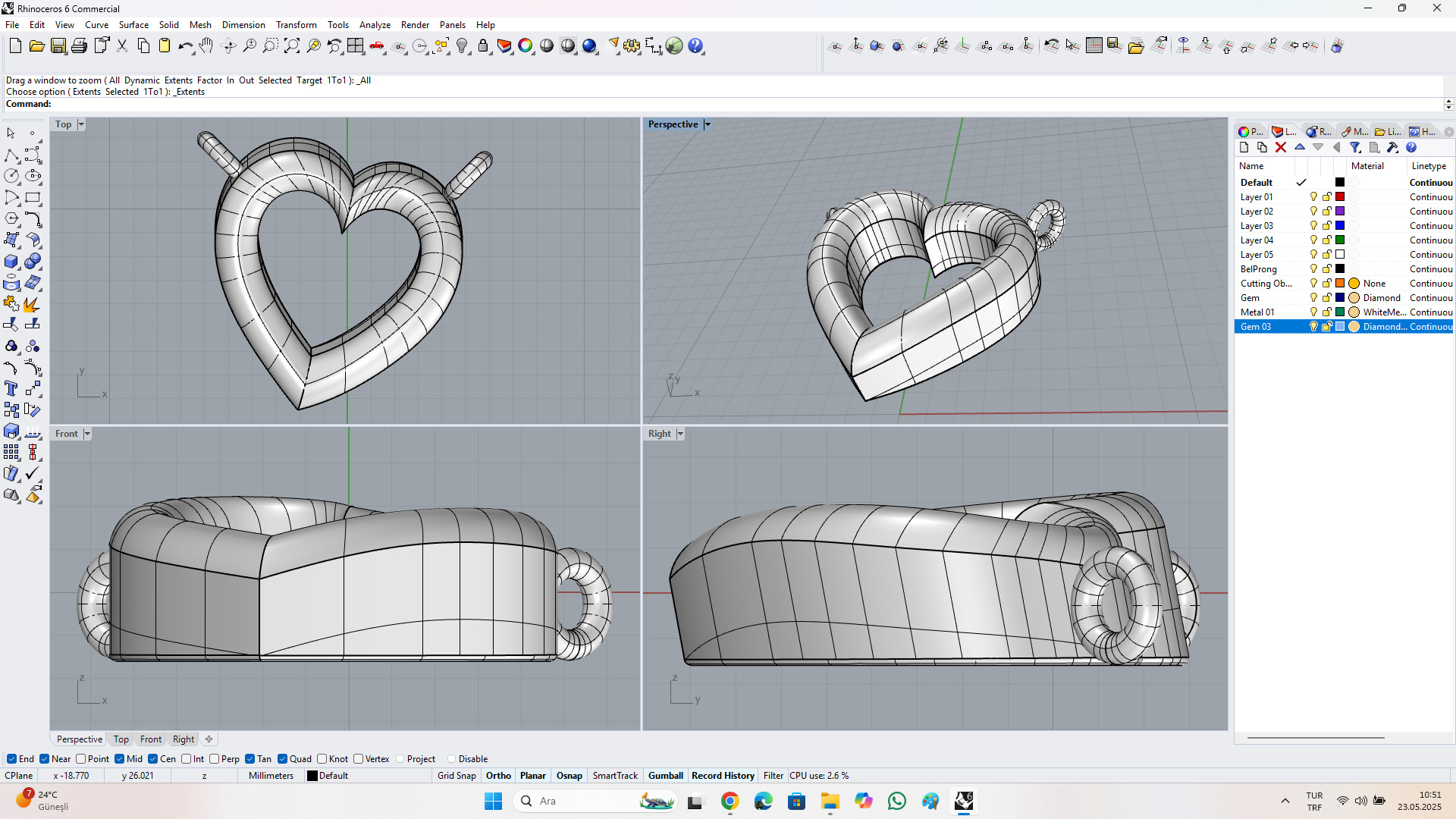Select the Rectangle tool in sidebar
This screenshot has height=819, width=1456.
[33, 198]
